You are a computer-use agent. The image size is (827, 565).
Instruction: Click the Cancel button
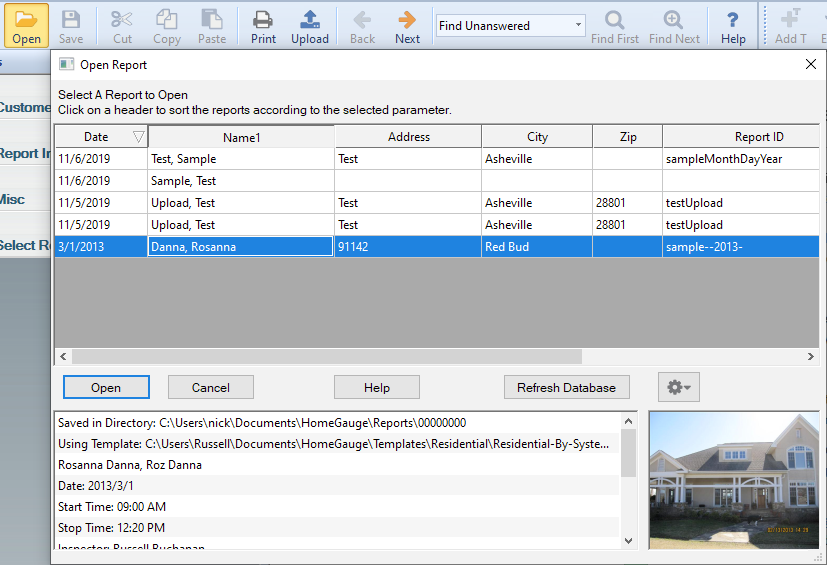(211, 388)
